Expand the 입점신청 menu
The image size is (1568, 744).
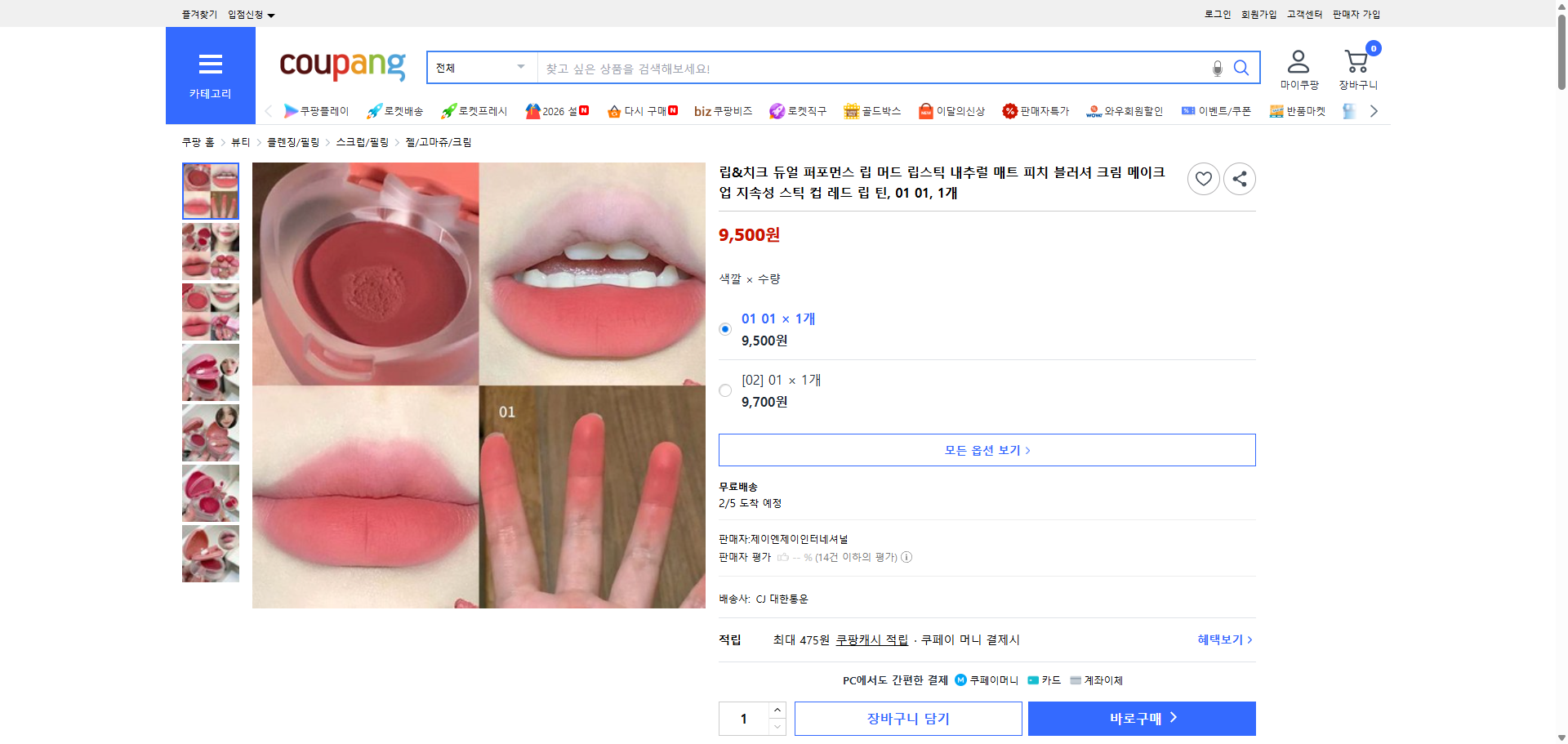click(244, 14)
